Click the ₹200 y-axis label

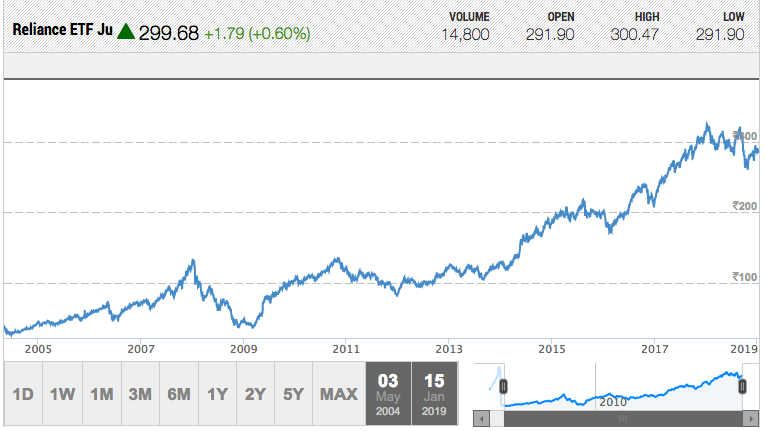point(745,206)
